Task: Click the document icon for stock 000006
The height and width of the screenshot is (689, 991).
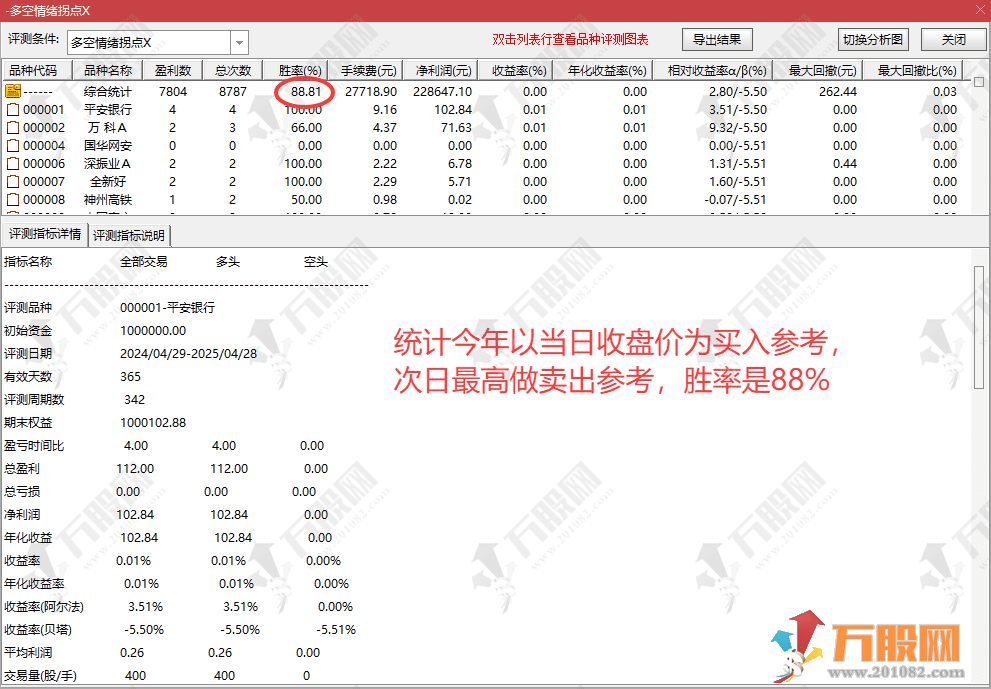Action: pyautogui.click(x=13, y=163)
